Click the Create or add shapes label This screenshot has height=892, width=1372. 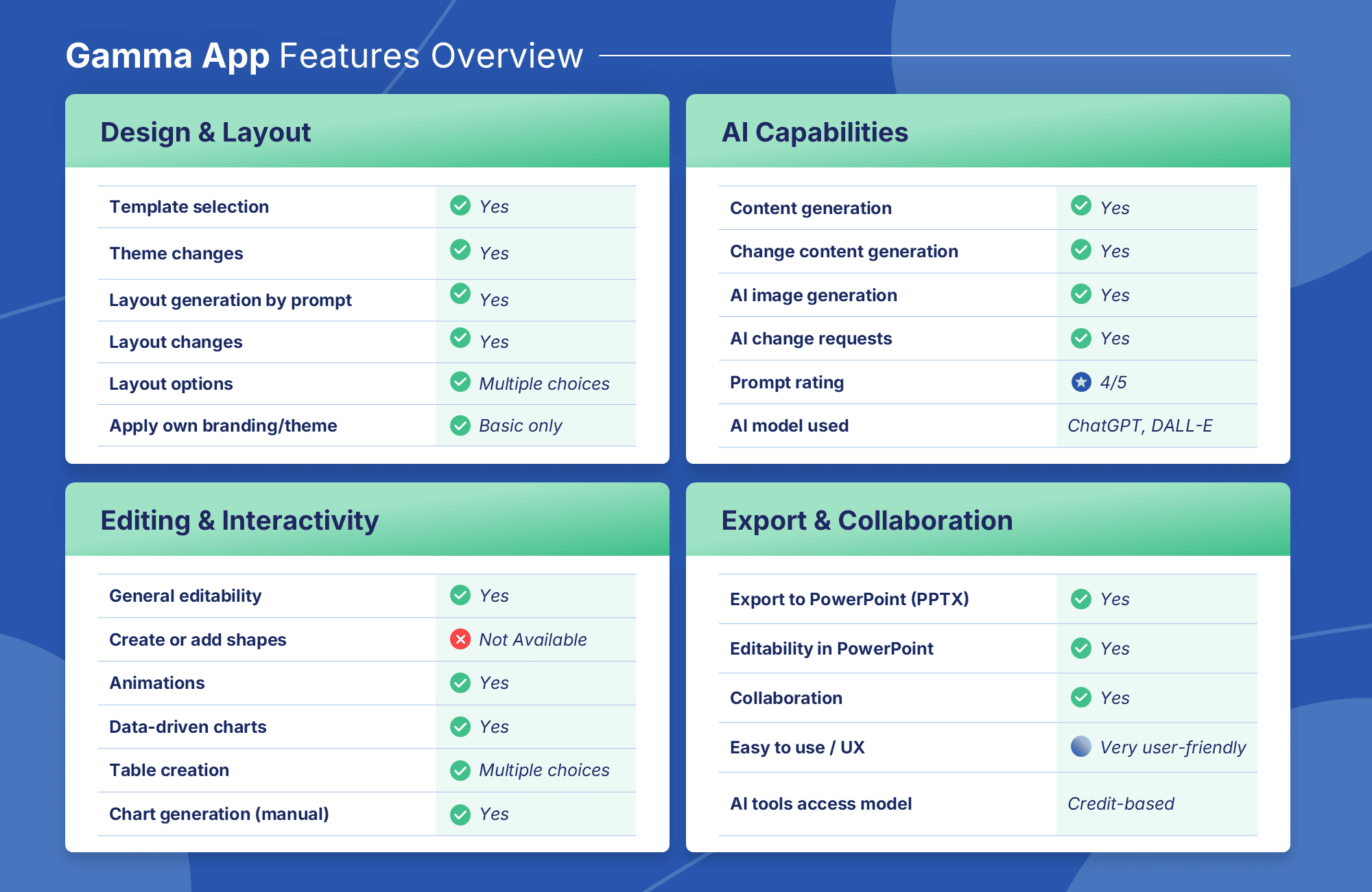pos(198,639)
